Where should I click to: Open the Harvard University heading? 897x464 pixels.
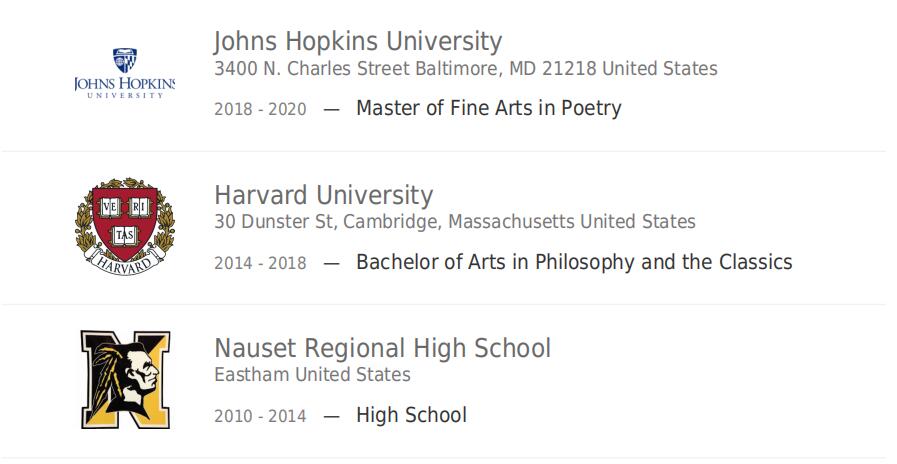click(324, 195)
